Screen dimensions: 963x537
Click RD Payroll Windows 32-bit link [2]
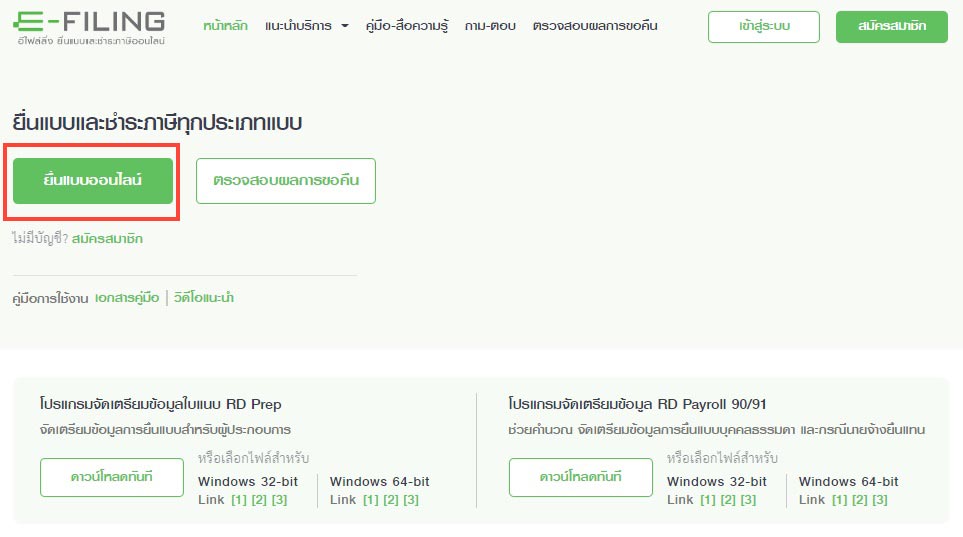(x=727, y=500)
